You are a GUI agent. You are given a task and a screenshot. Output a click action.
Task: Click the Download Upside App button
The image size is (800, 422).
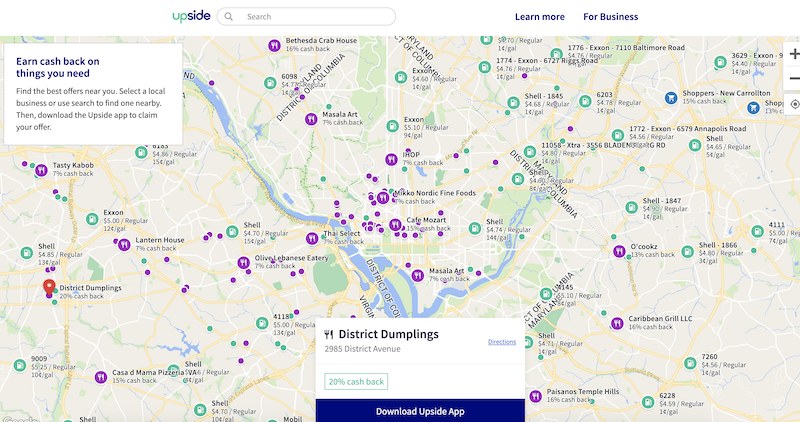pos(420,411)
